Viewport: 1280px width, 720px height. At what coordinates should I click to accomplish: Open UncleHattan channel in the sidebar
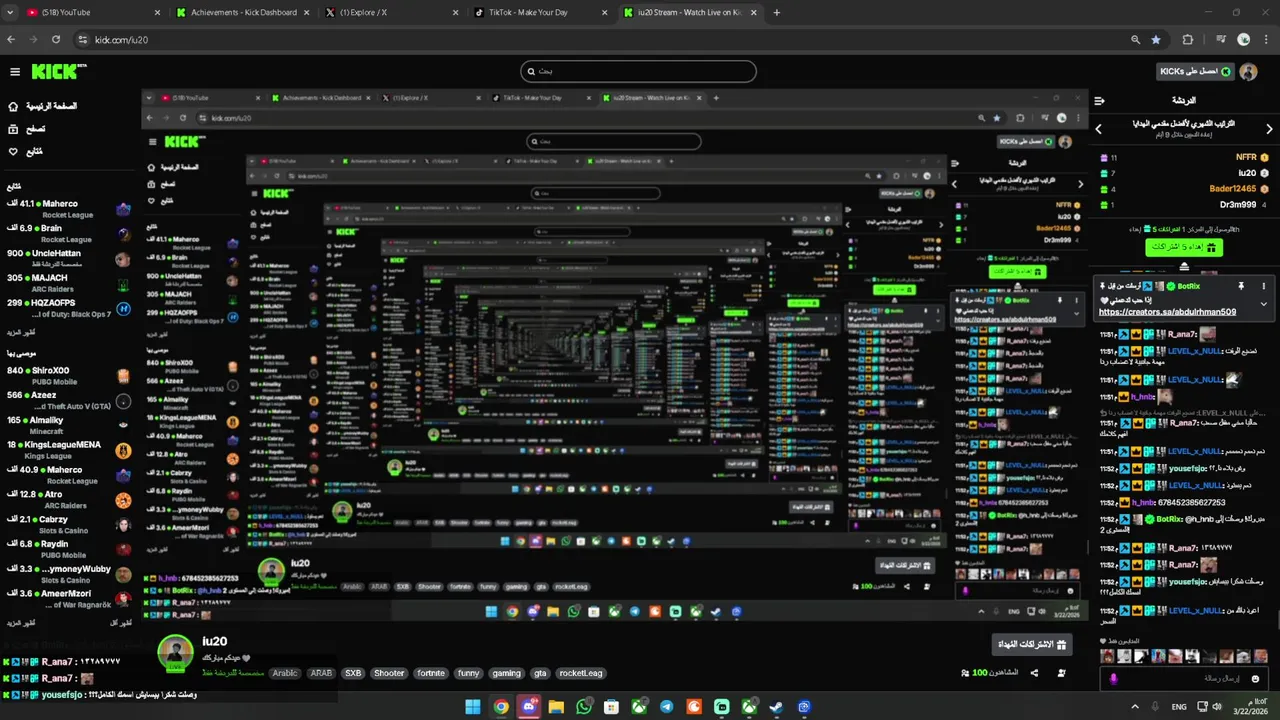point(68,258)
